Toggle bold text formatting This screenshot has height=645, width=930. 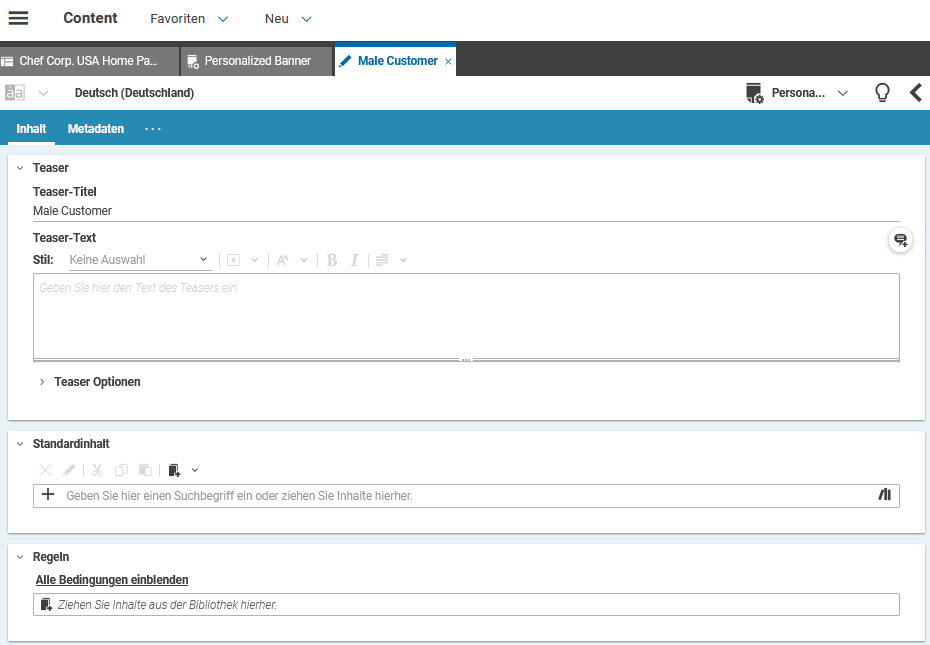(332, 260)
